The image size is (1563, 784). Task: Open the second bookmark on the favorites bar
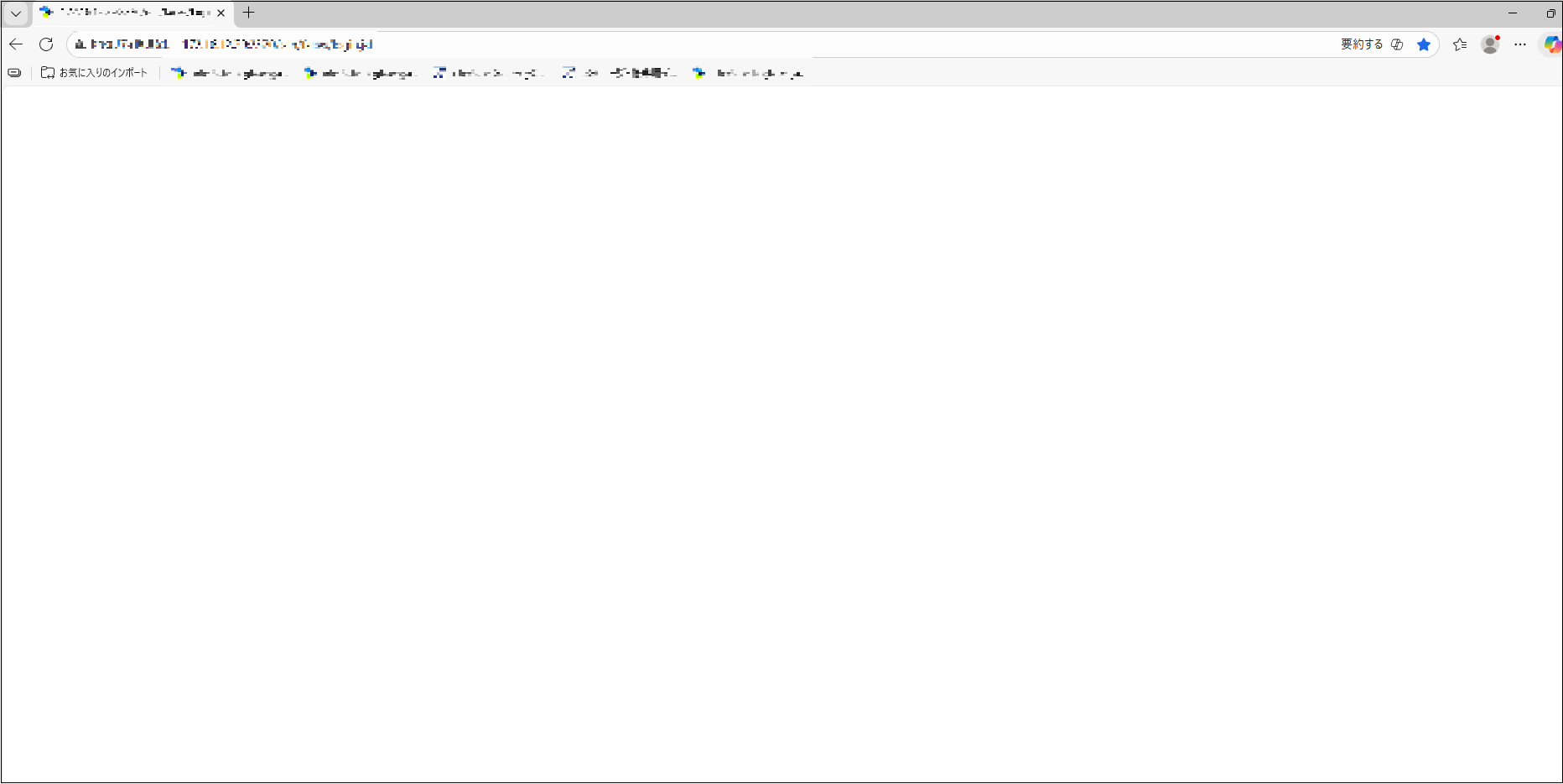(359, 73)
